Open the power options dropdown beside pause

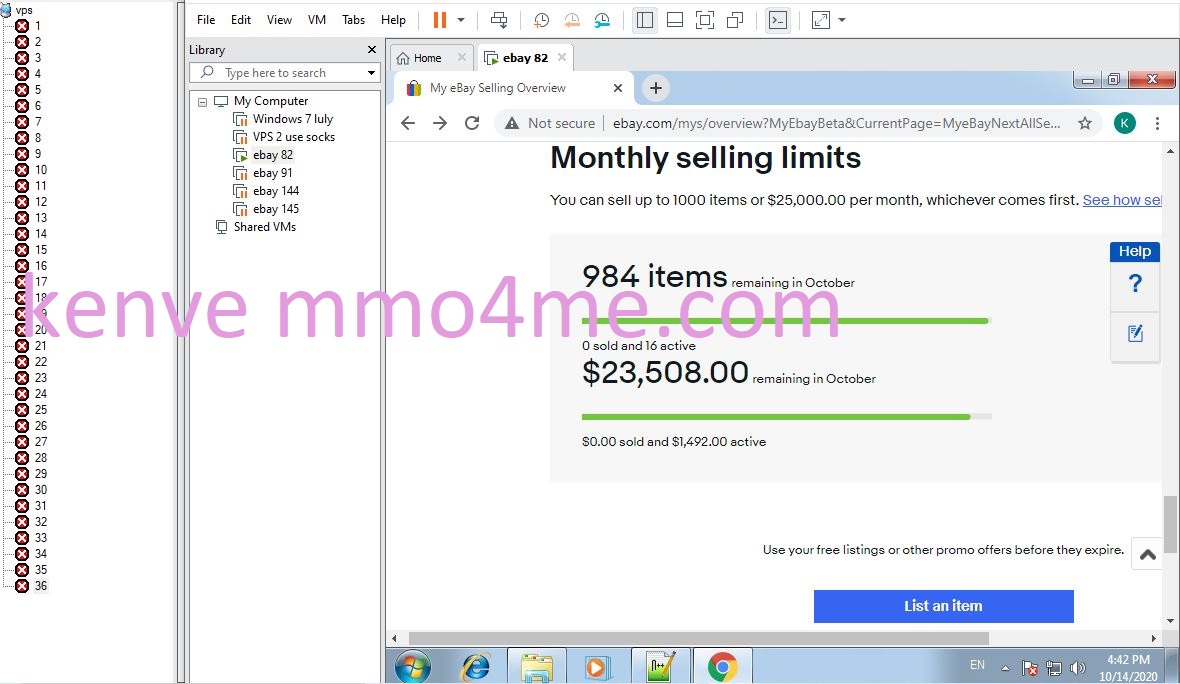coord(461,20)
